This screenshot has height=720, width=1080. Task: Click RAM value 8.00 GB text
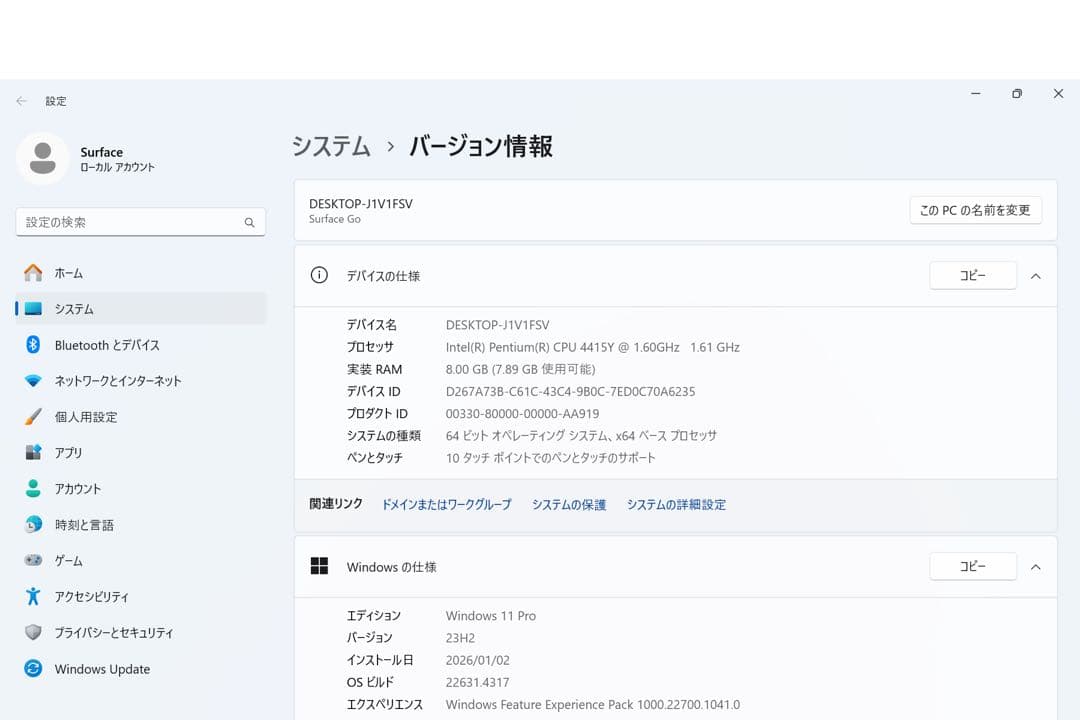point(520,369)
